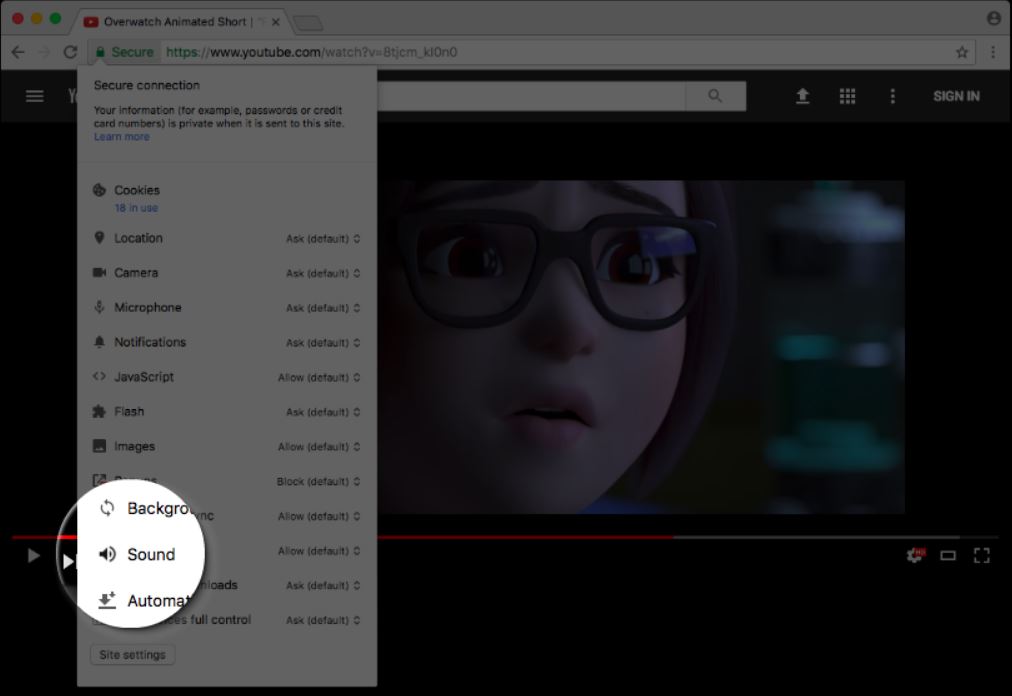This screenshot has height=696, width=1012.
Task: Click the green Secure padlock icon
Action: (100, 52)
